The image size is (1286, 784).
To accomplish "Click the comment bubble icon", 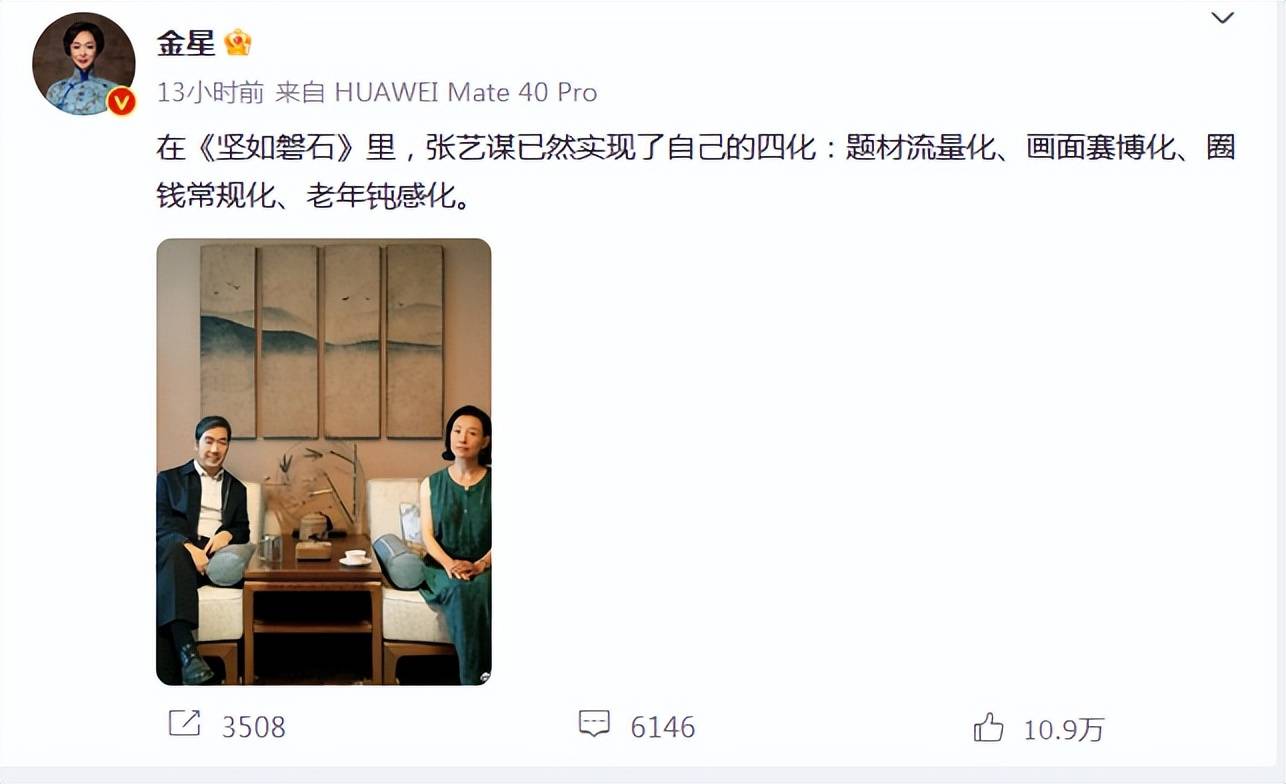I will coord(594,724).
